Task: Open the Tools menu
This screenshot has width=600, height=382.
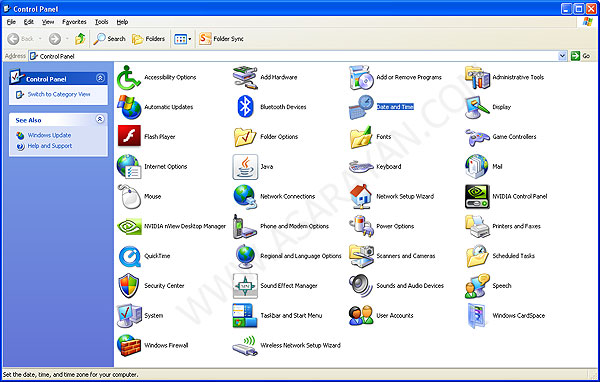Action: tap(101, 22)
